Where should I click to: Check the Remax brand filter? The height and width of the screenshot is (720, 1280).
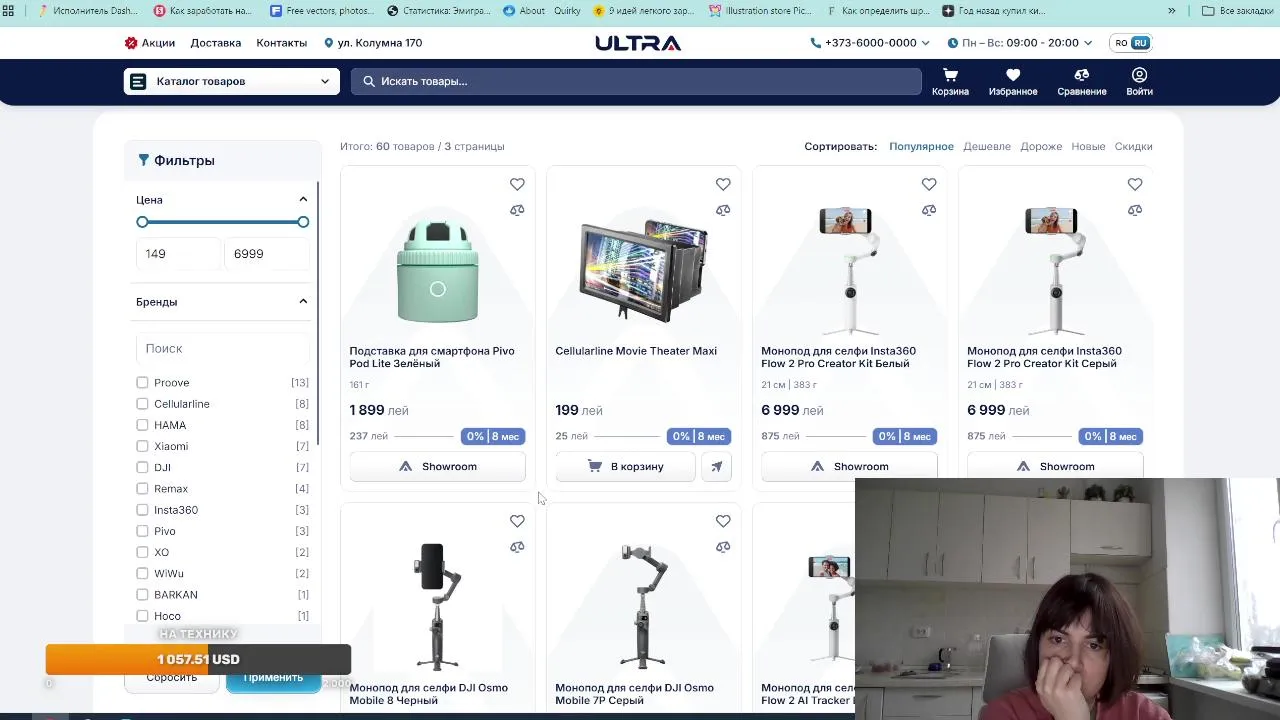(x=142, y=489)
